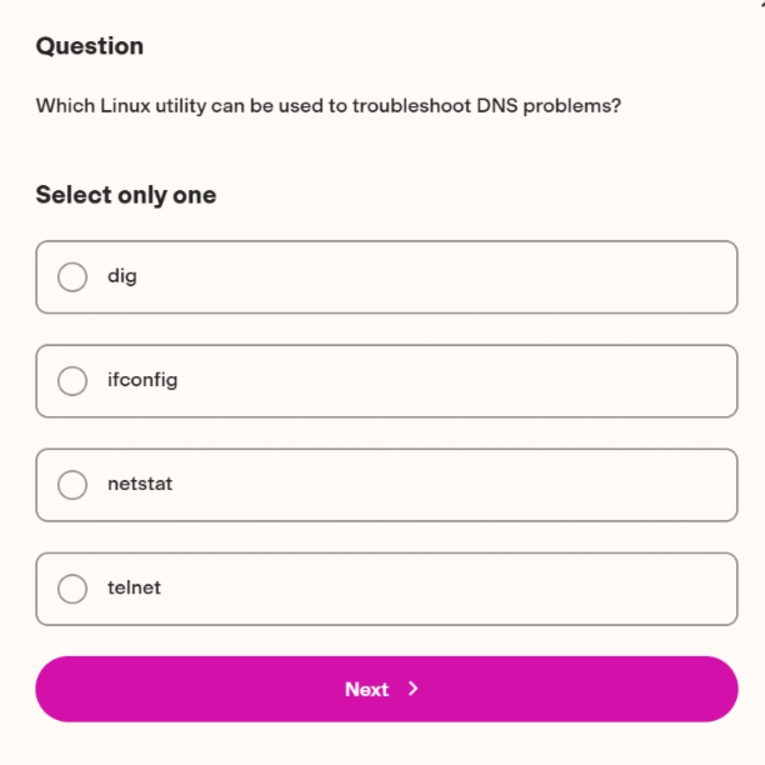The width and height of the screenshot is (765, 765).
Task: Click the "dig" answer label text
Action: [122, 277]
